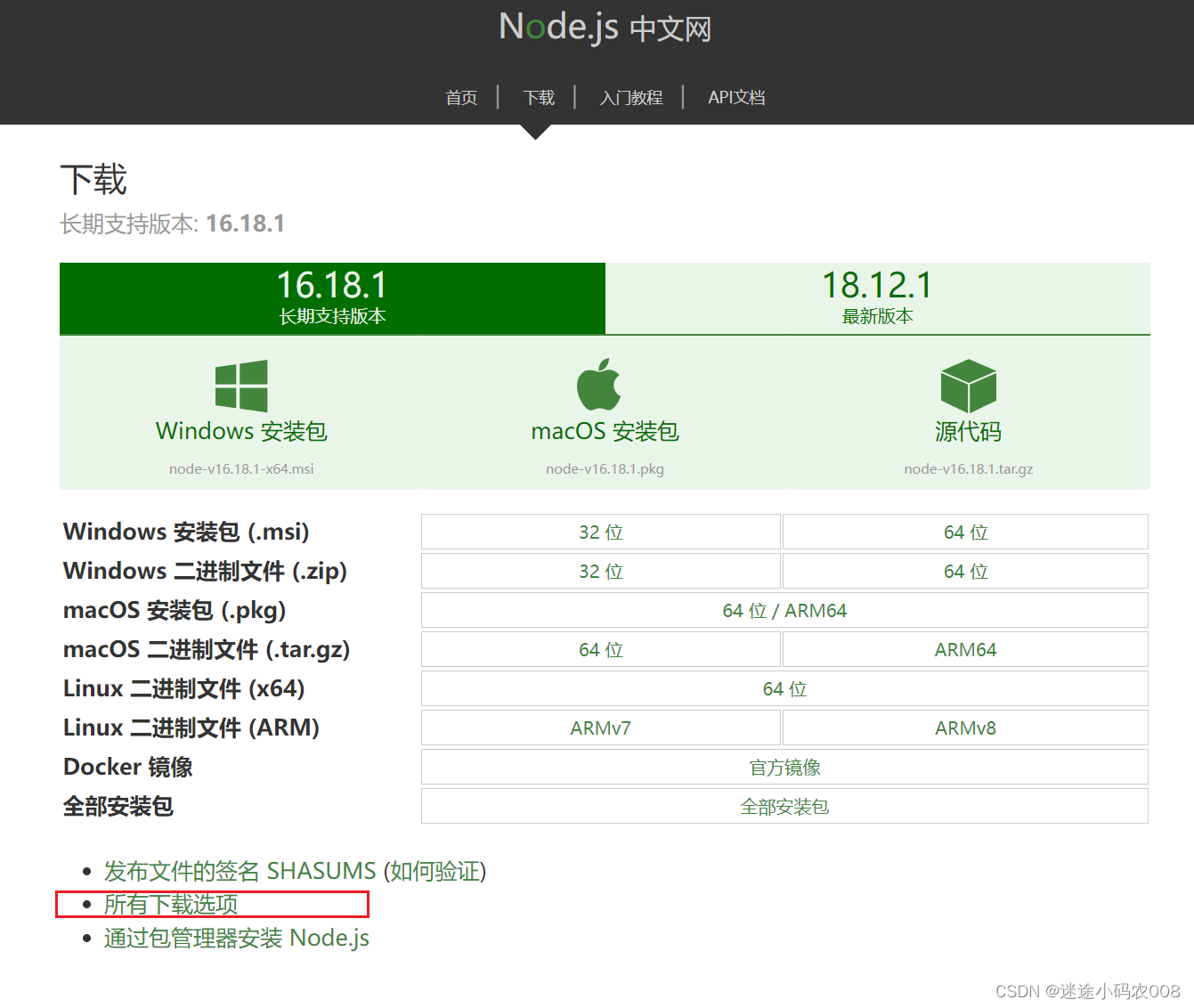Screen dimensions: 1194x1008
Task: Download 32 位 Windows 安装包 (.msi)
Action: [x=601, y=532]
